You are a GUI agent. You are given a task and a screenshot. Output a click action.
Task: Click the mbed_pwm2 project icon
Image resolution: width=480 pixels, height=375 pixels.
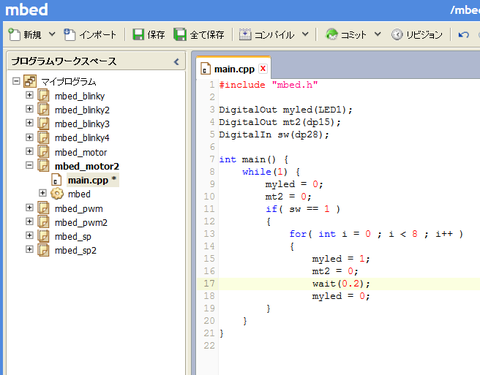point(43,222)
